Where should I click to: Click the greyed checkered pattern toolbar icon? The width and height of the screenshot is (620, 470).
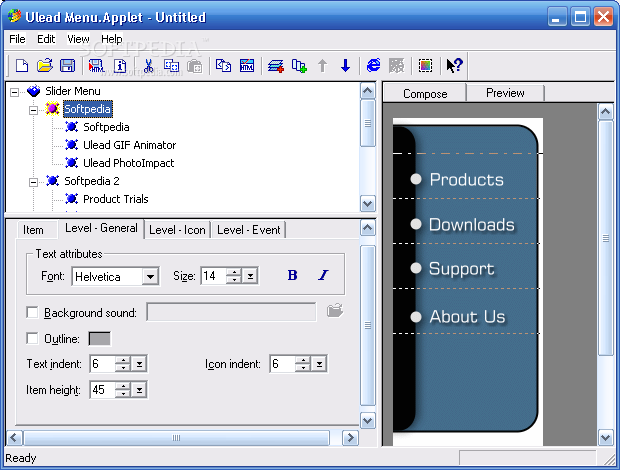pos(397,65)
